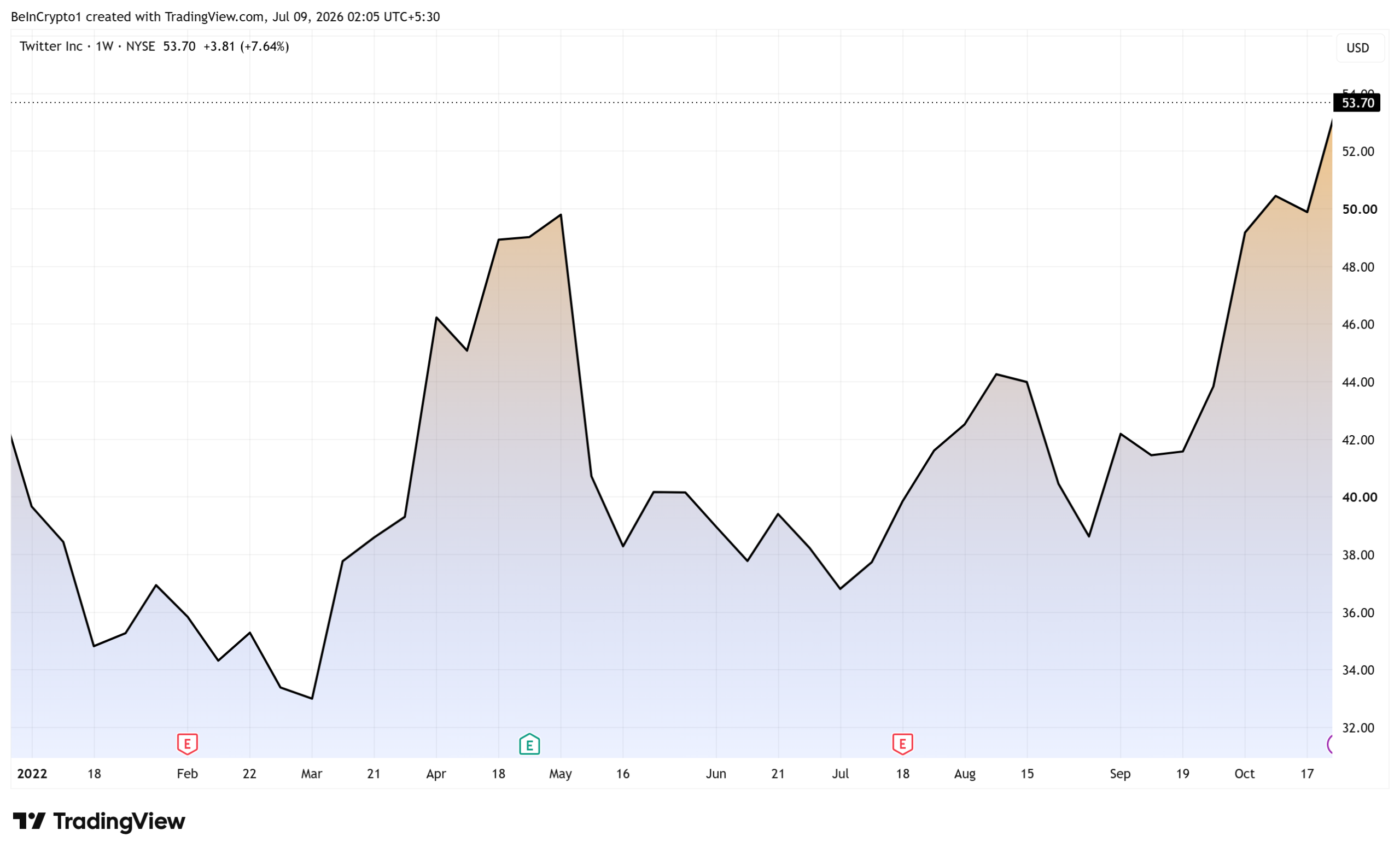
Task: Click the 52.00 price axis label
Action: point(1358,151)
